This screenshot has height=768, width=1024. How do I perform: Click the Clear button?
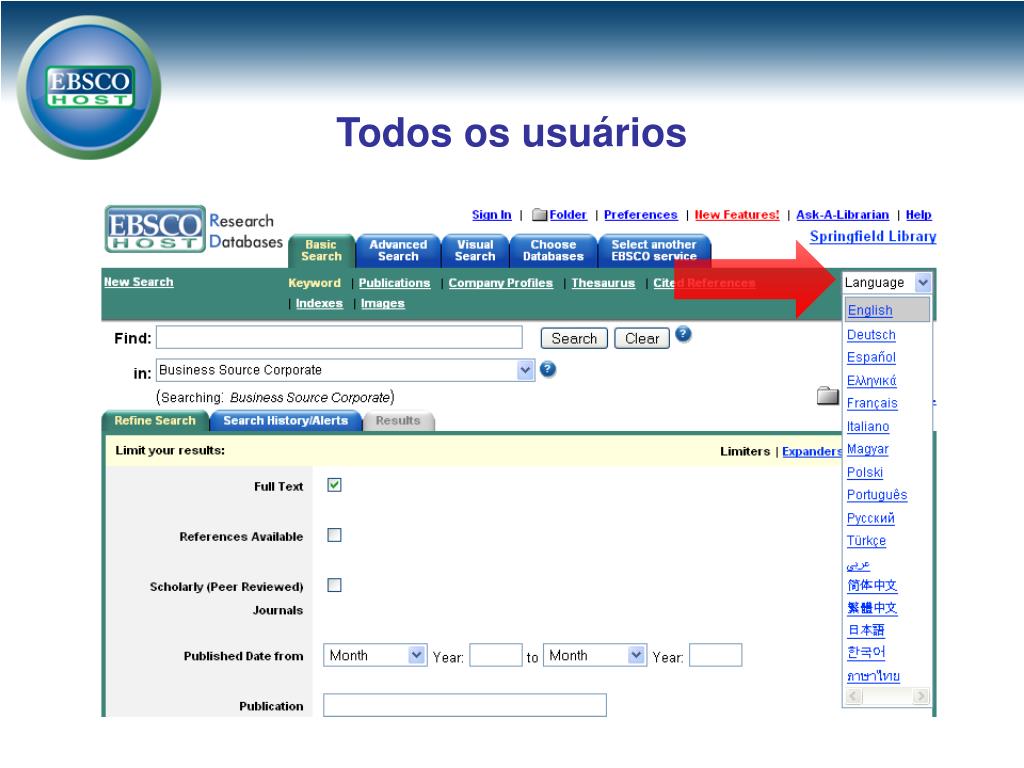(x=642, y=338)
